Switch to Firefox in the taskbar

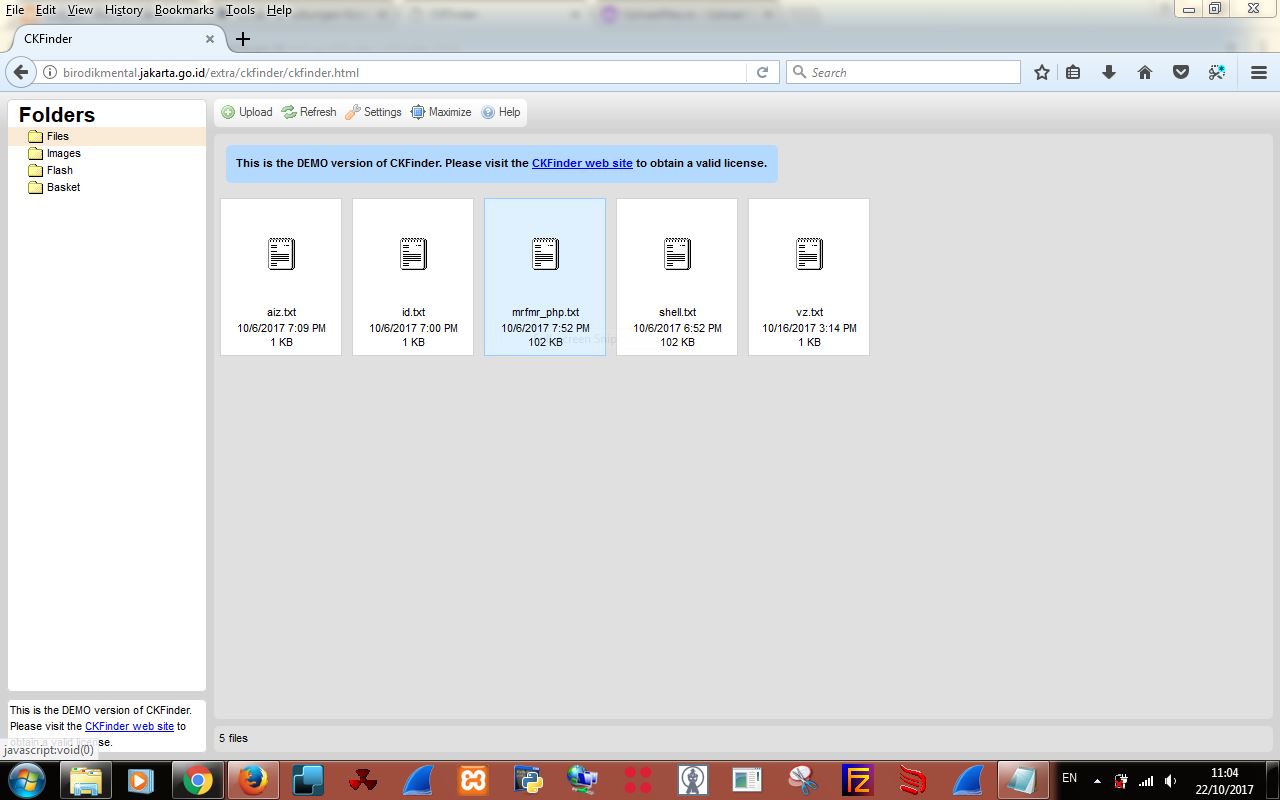coord(254,780)
